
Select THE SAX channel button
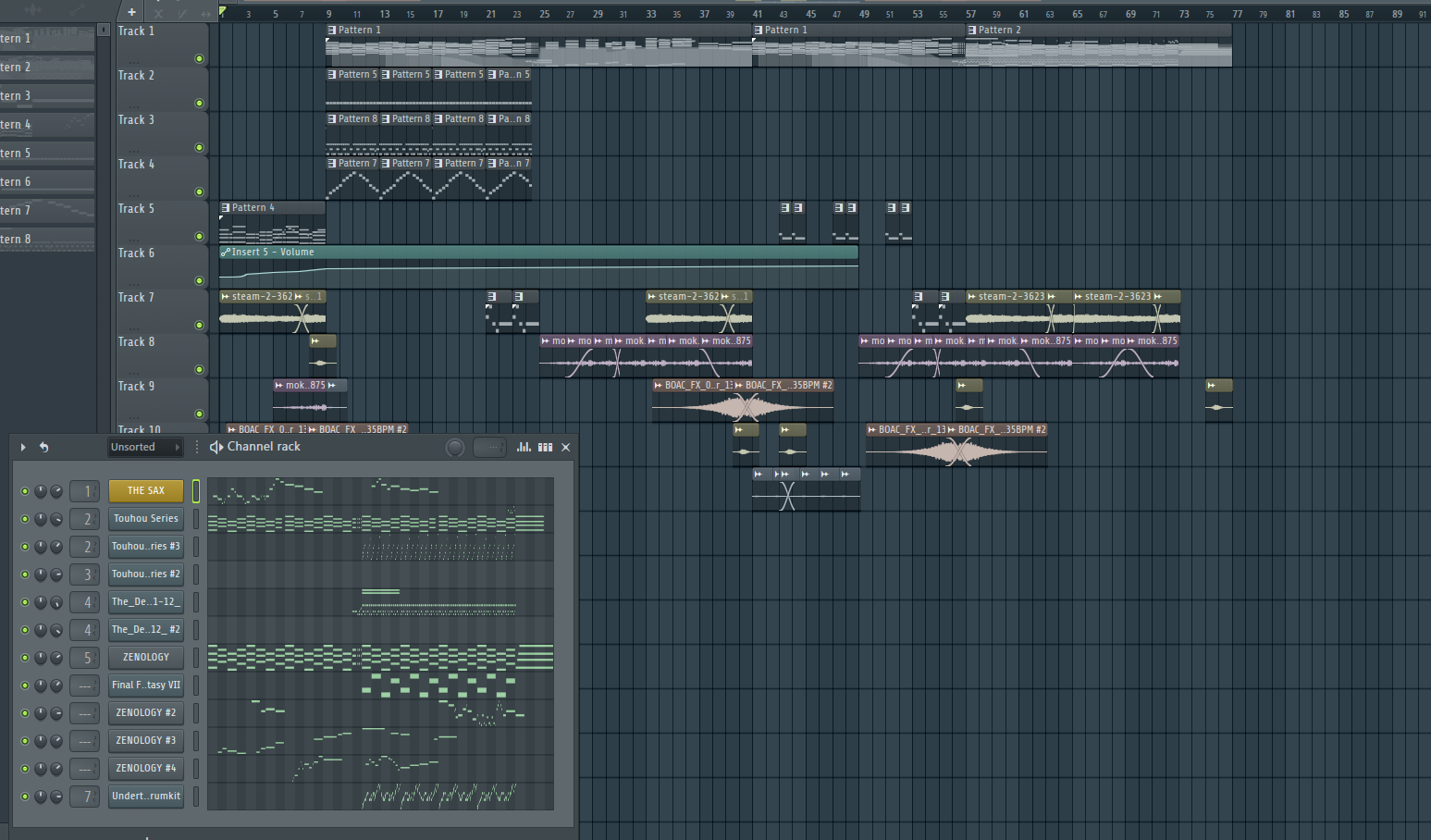[146, 491]
